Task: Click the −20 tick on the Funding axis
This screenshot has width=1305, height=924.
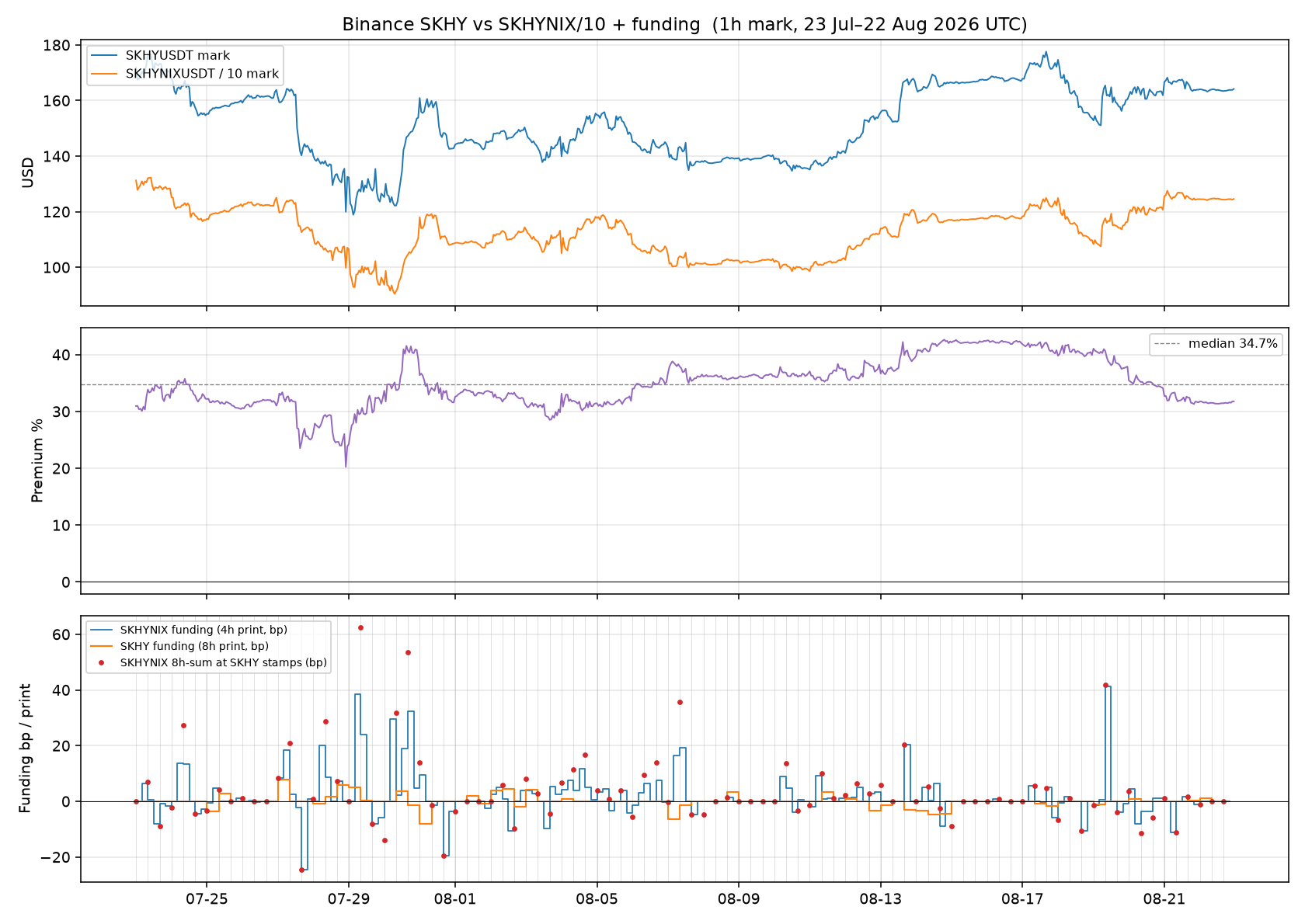Action: point(55,857)
